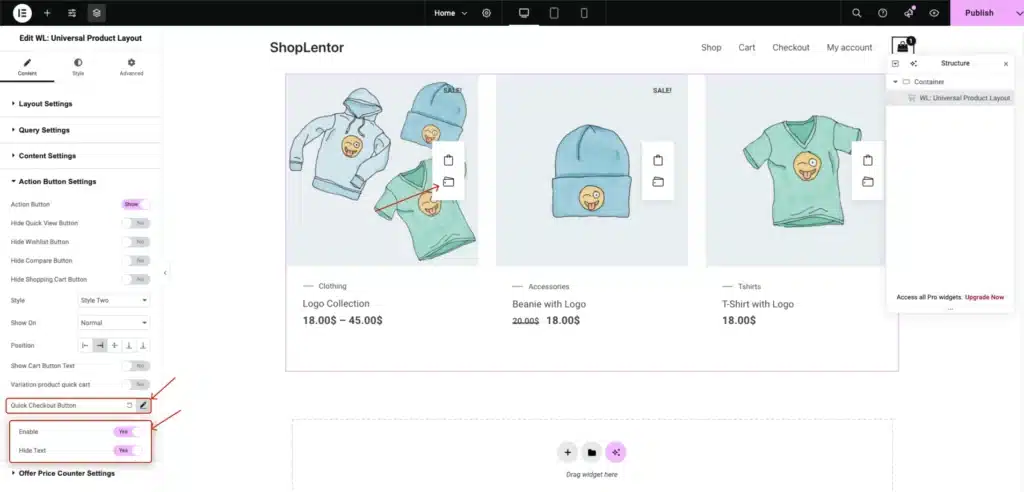Viewport: 1024px width, 492px height.
Task: Switch to the Content tab
Action: (x=27, y=67)
